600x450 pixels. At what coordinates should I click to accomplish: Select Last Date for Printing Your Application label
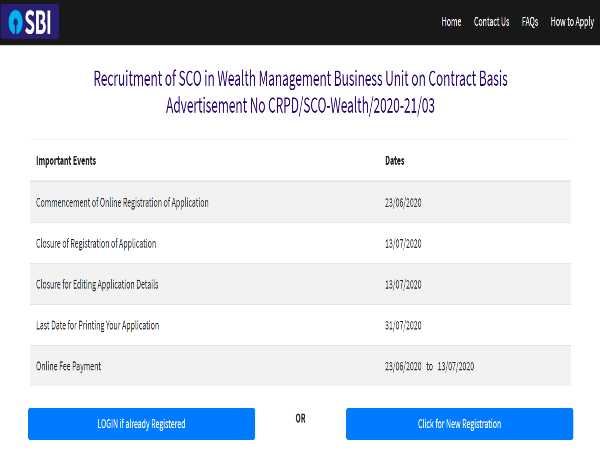click(x=97, y=325)
